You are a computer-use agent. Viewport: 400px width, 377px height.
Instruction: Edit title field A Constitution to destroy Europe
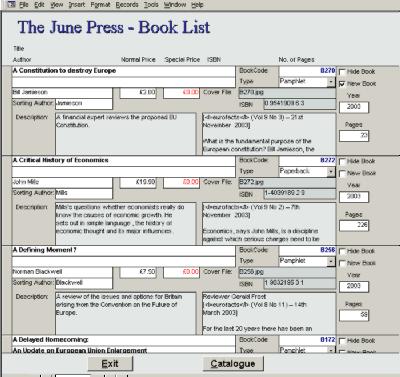pos(123,71)
